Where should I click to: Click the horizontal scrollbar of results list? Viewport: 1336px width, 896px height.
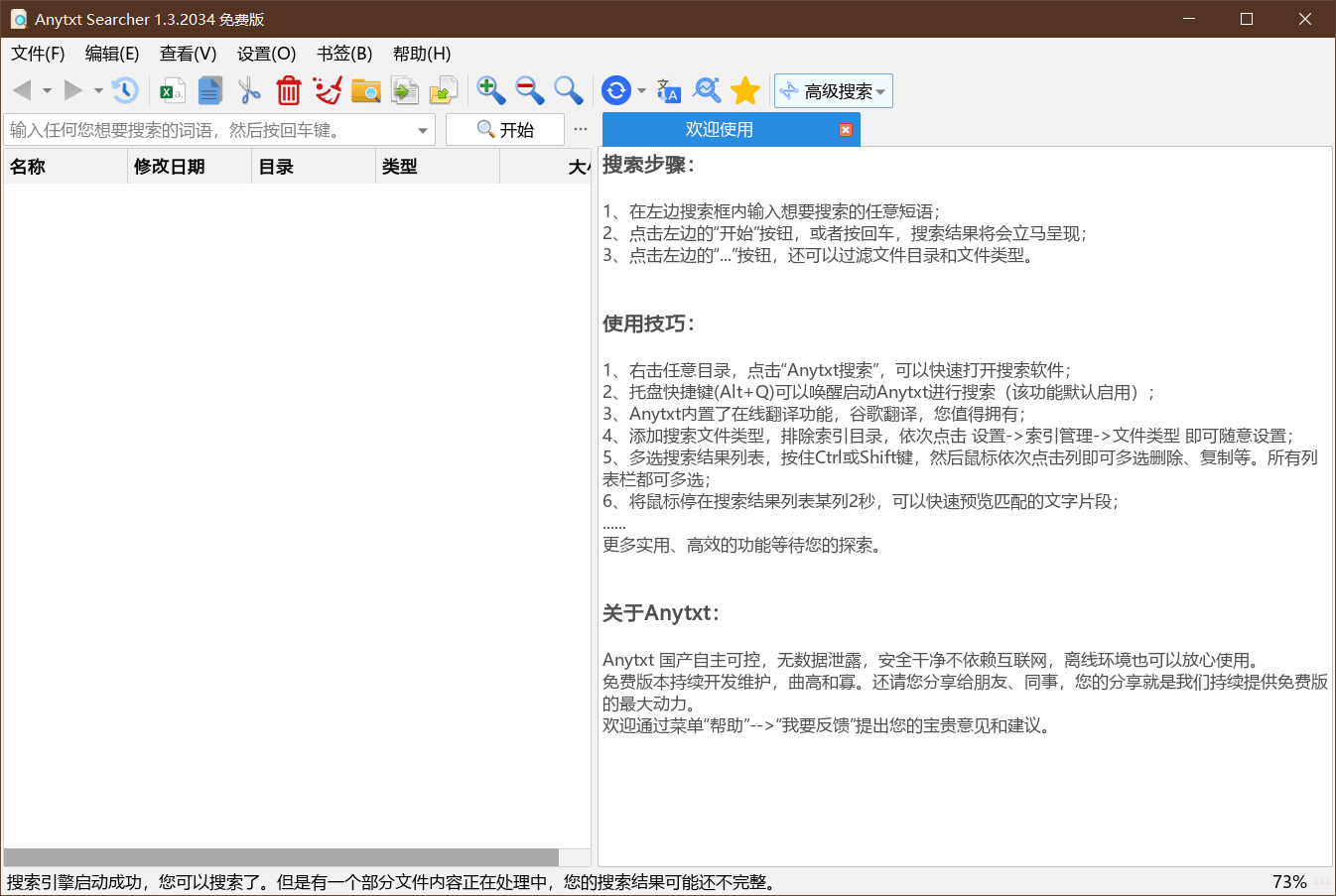[281, 857]
